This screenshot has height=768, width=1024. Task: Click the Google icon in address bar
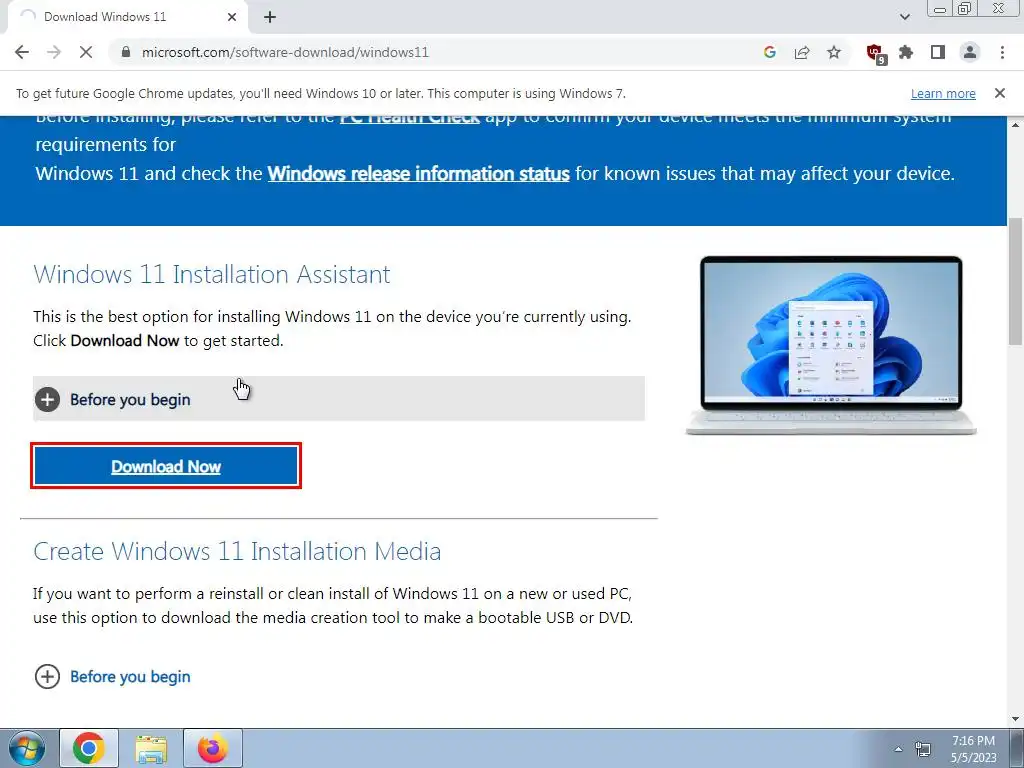point(770,52)
